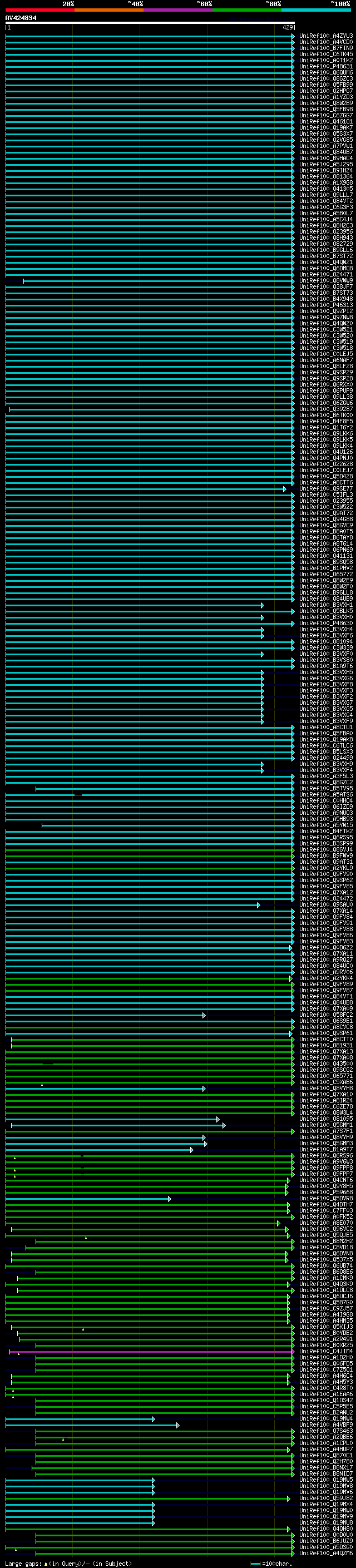Click the orange ~40% identity legend bar

click(109, 10)
